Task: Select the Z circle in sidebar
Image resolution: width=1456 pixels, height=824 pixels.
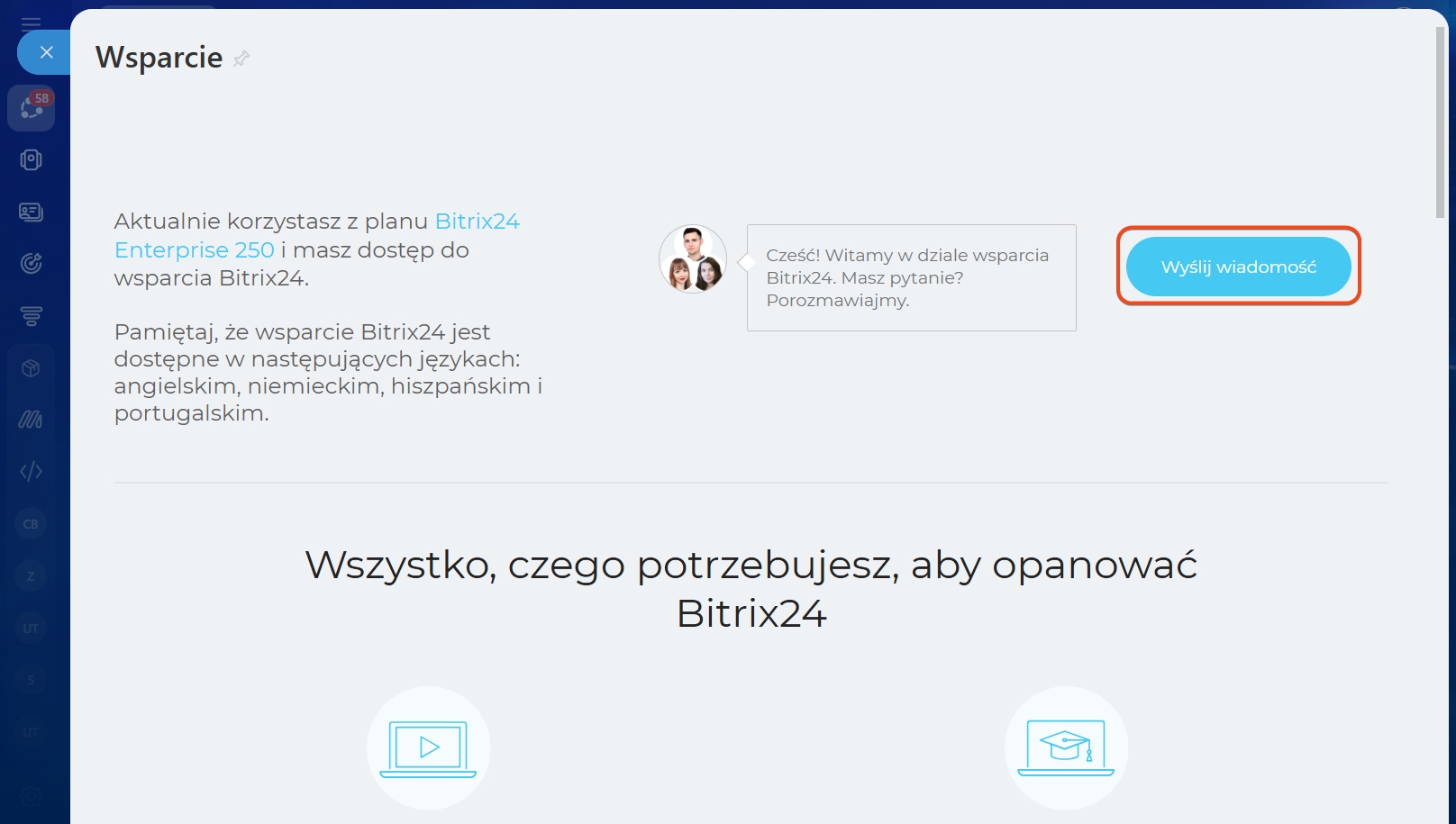Action: tap(32, 575)
